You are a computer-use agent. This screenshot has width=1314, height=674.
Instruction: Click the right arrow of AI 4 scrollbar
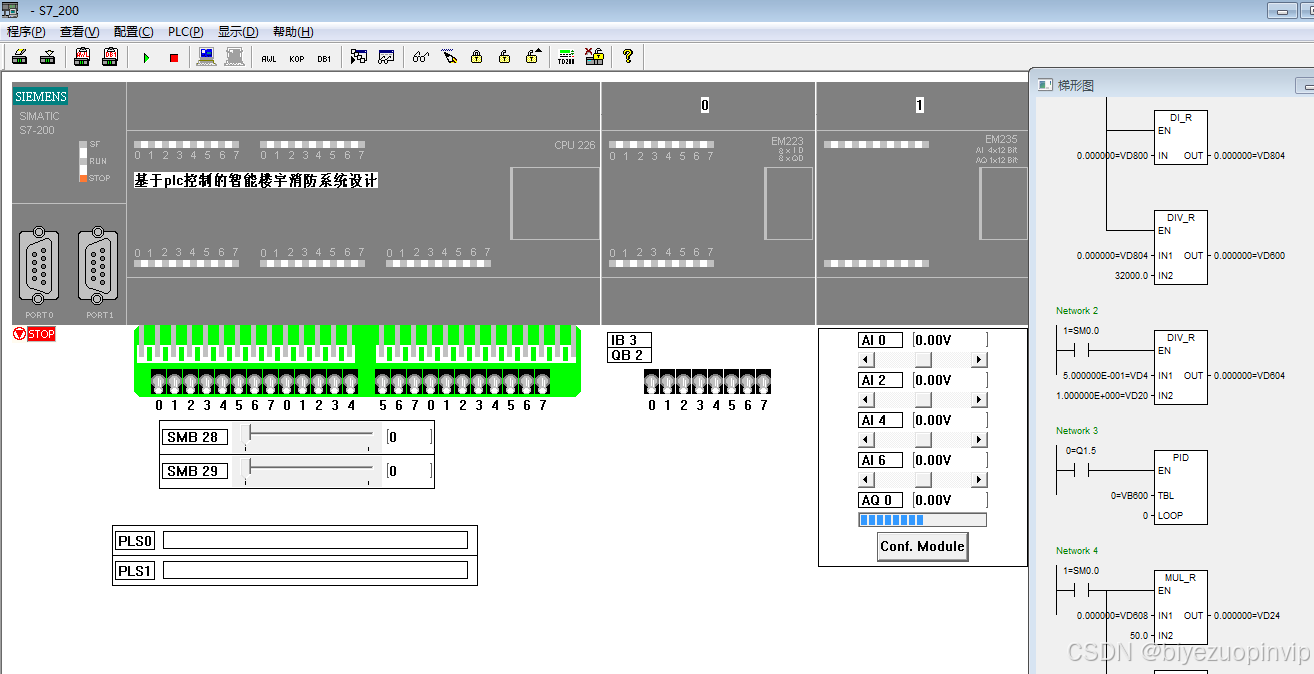[x=979, y=439]
